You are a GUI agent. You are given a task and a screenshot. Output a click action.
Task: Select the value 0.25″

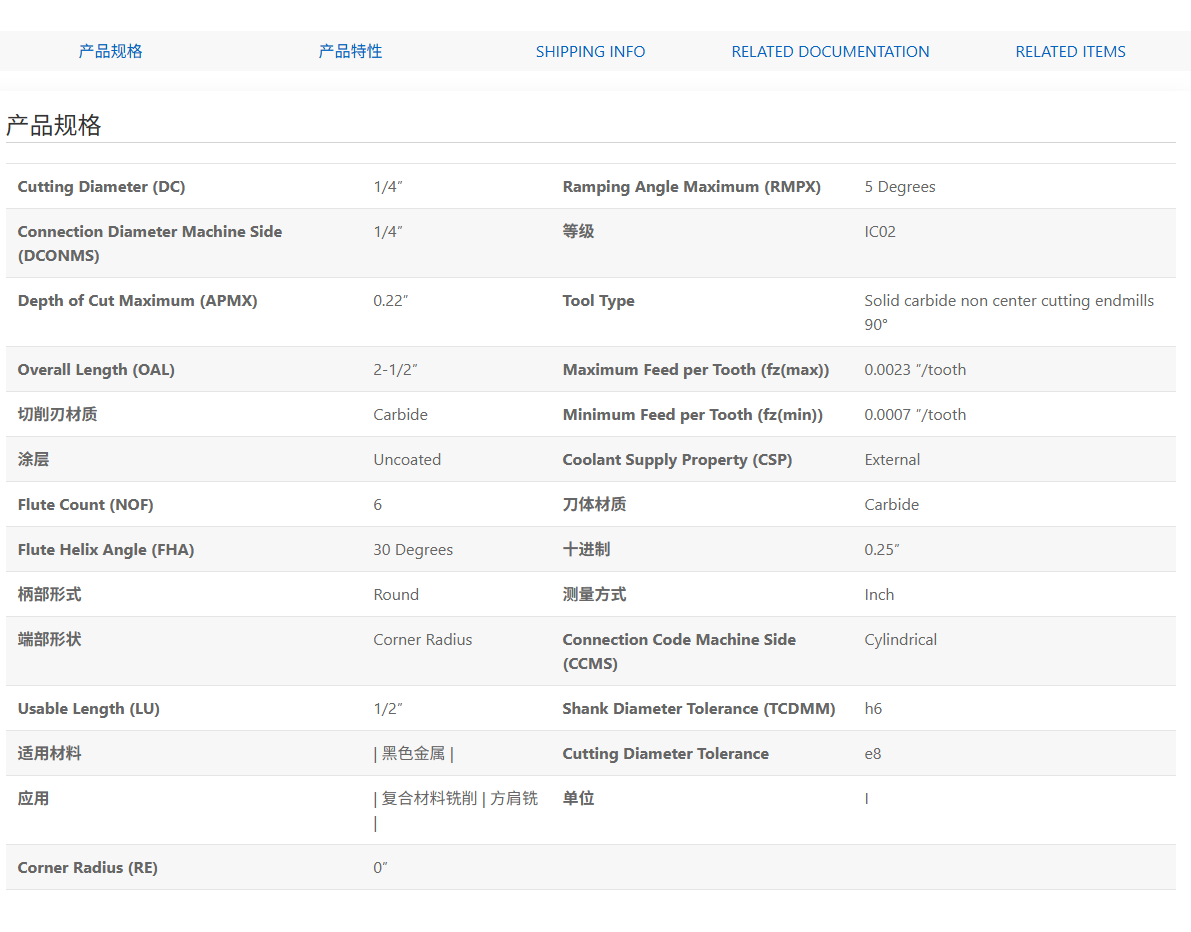coord(881,549)
